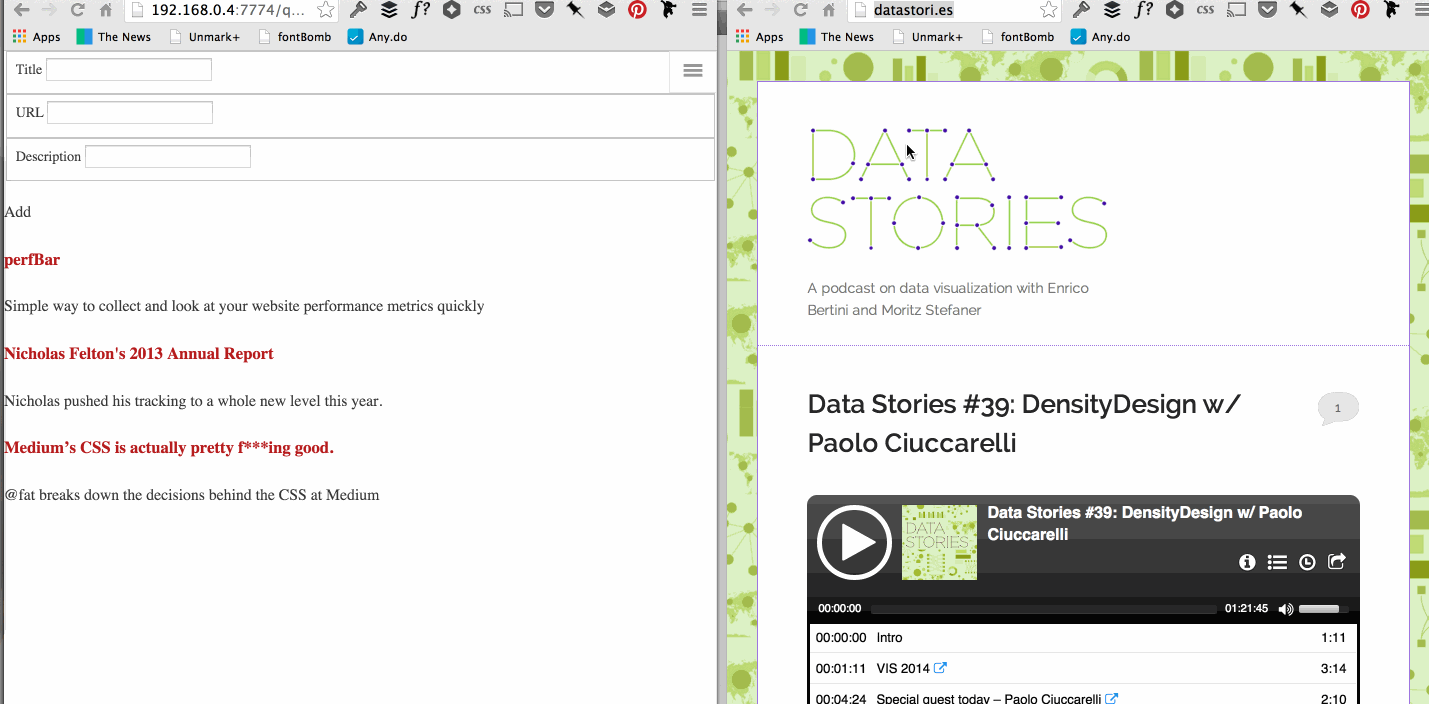Mute the podcast player volume

[1285, 609]
